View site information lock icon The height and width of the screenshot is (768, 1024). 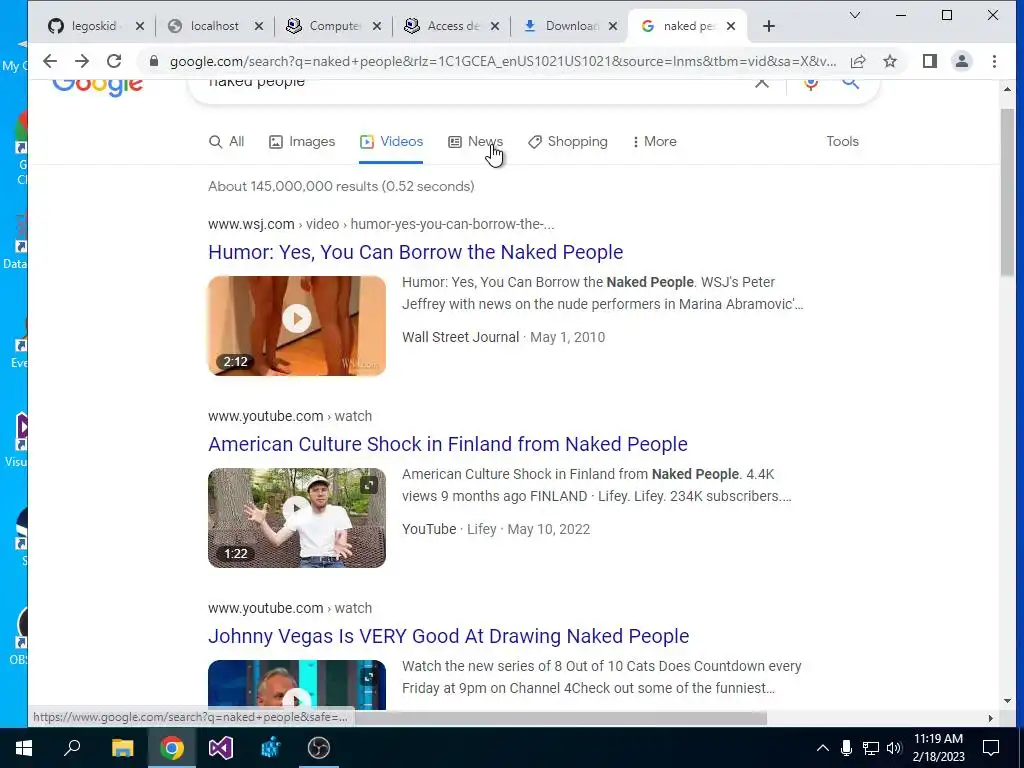(x=154, y=61)
